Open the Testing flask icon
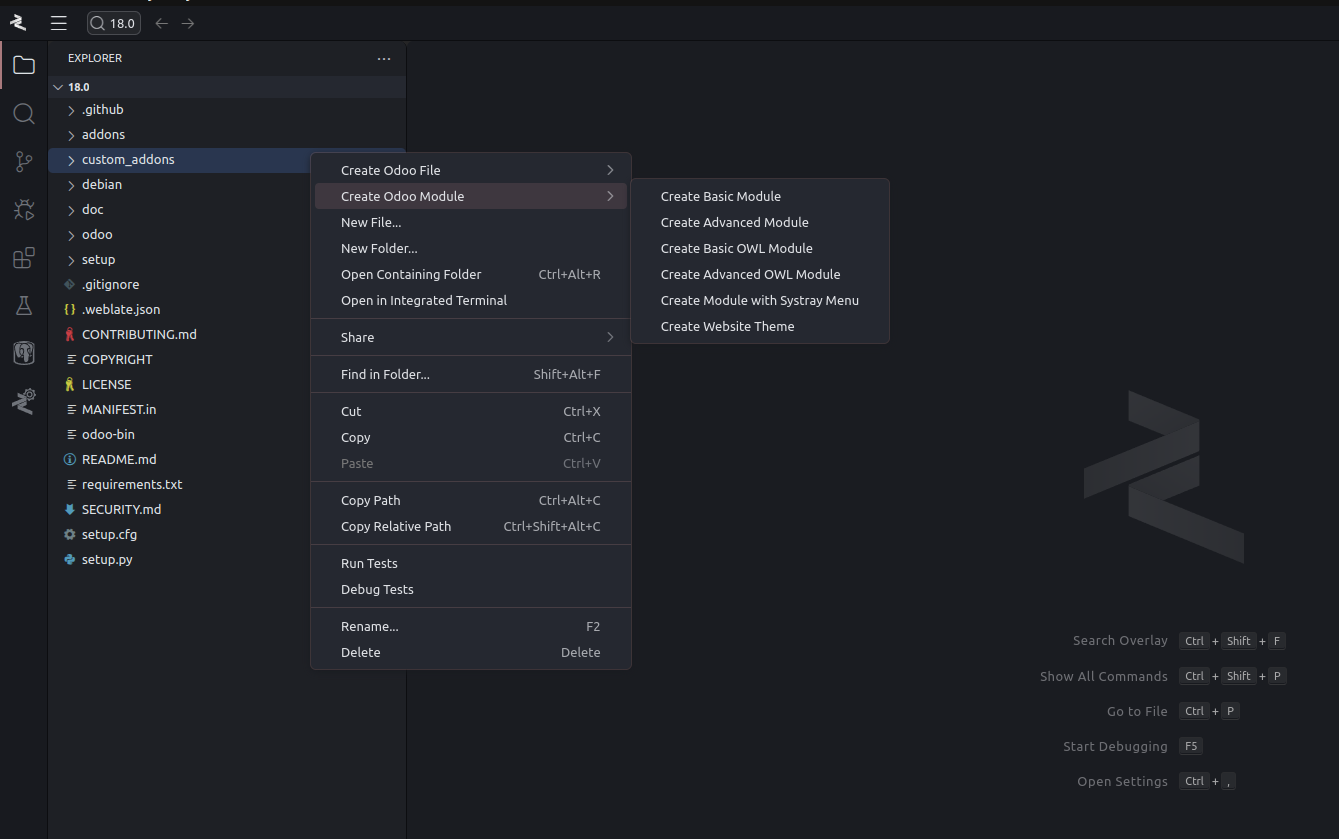 tap(24, 306)
